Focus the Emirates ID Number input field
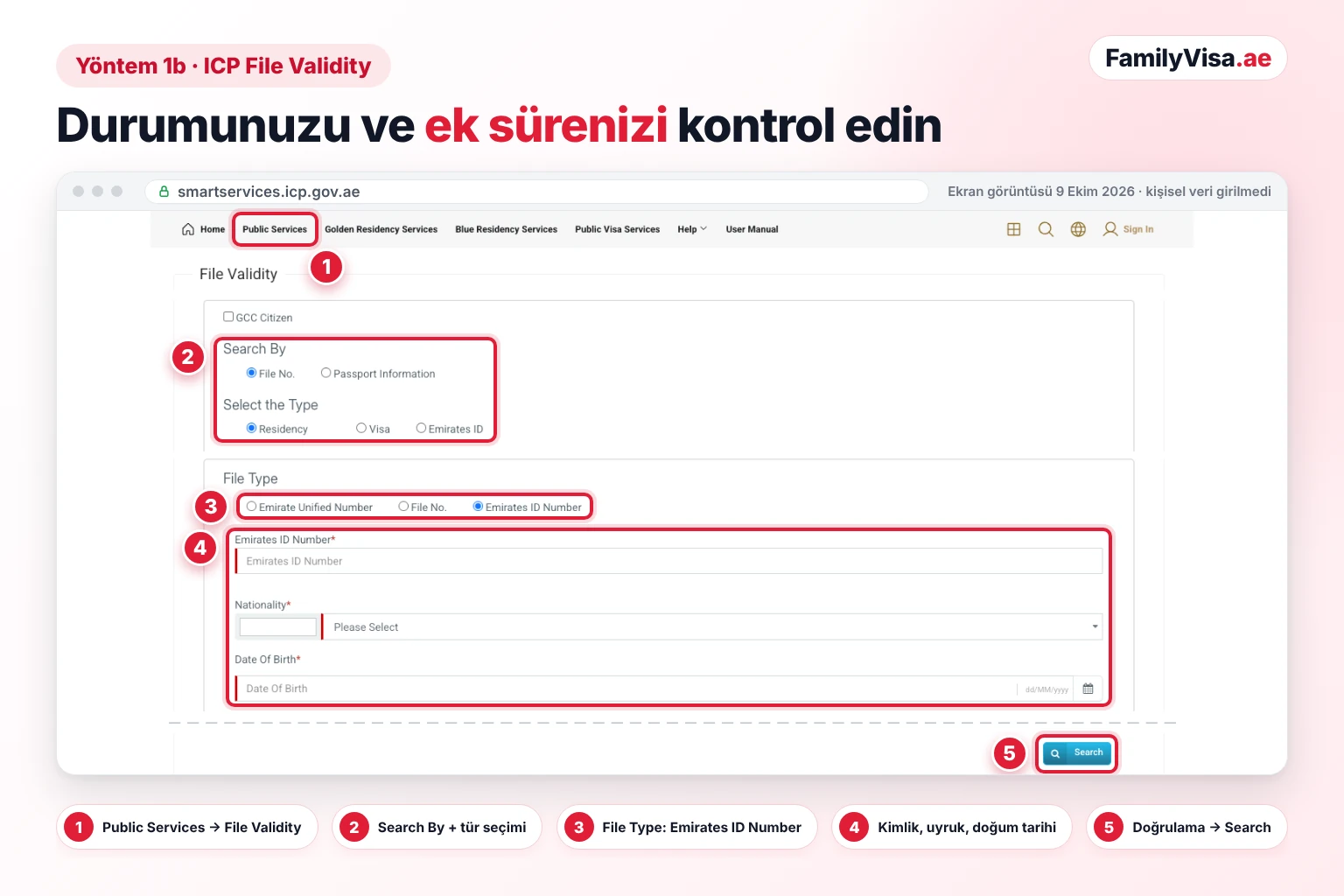The width and height of the screenshot is (1344, 896). point(669,561)
